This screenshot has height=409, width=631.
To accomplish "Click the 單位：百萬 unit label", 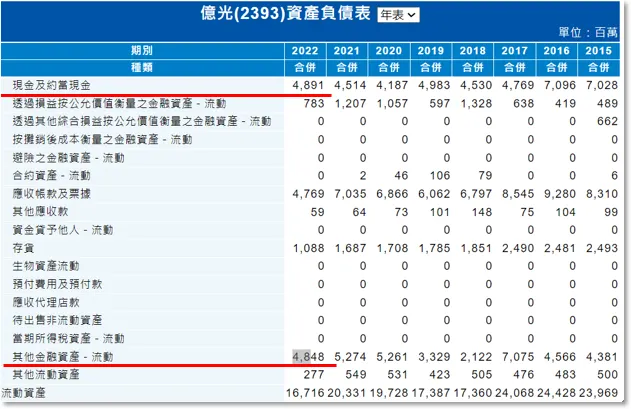I will 588,32.
